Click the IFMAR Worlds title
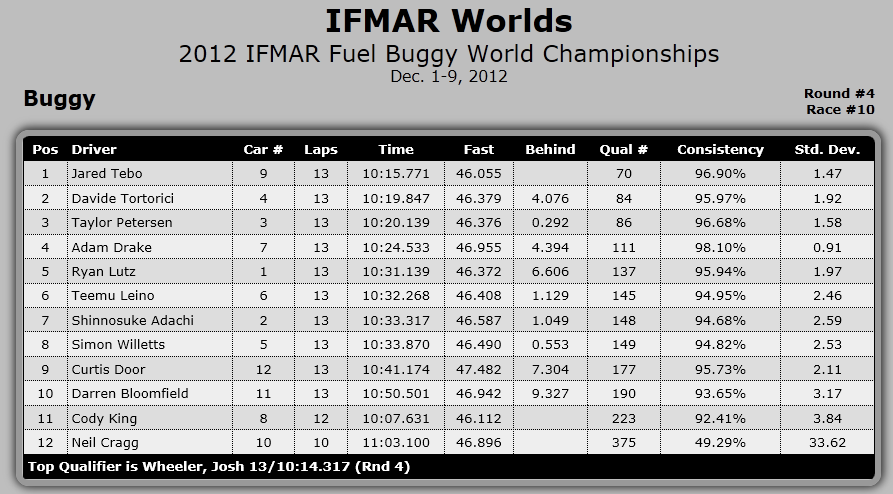Screen dimensions: 893x494 click(449, 22)
